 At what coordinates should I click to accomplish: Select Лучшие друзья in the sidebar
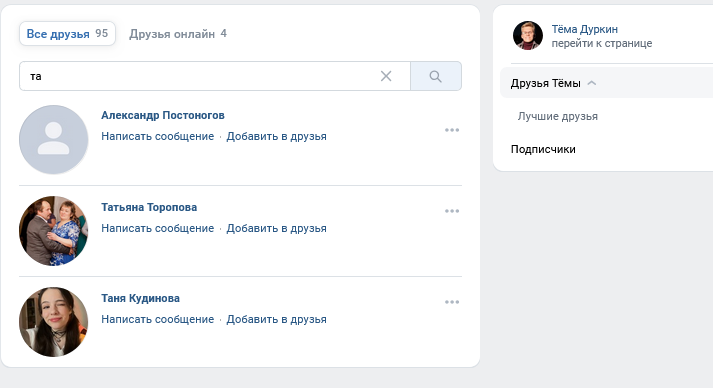[x=557, y=116]
